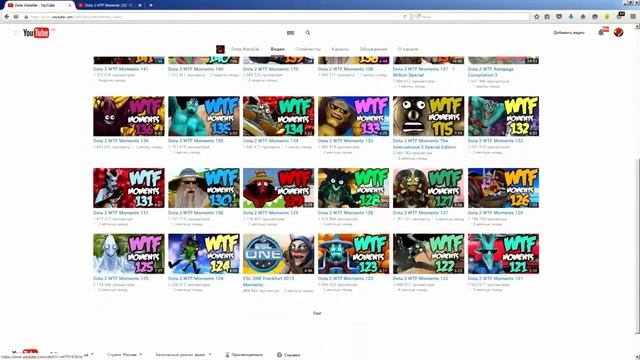
Task: Open the WTF Moments 124 thumbnail
Action: coord(204,254)
